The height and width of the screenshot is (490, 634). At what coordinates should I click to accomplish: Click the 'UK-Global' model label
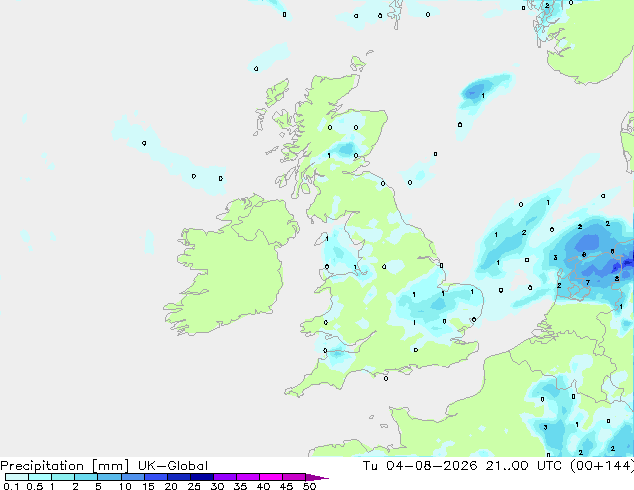coord(173,466)
